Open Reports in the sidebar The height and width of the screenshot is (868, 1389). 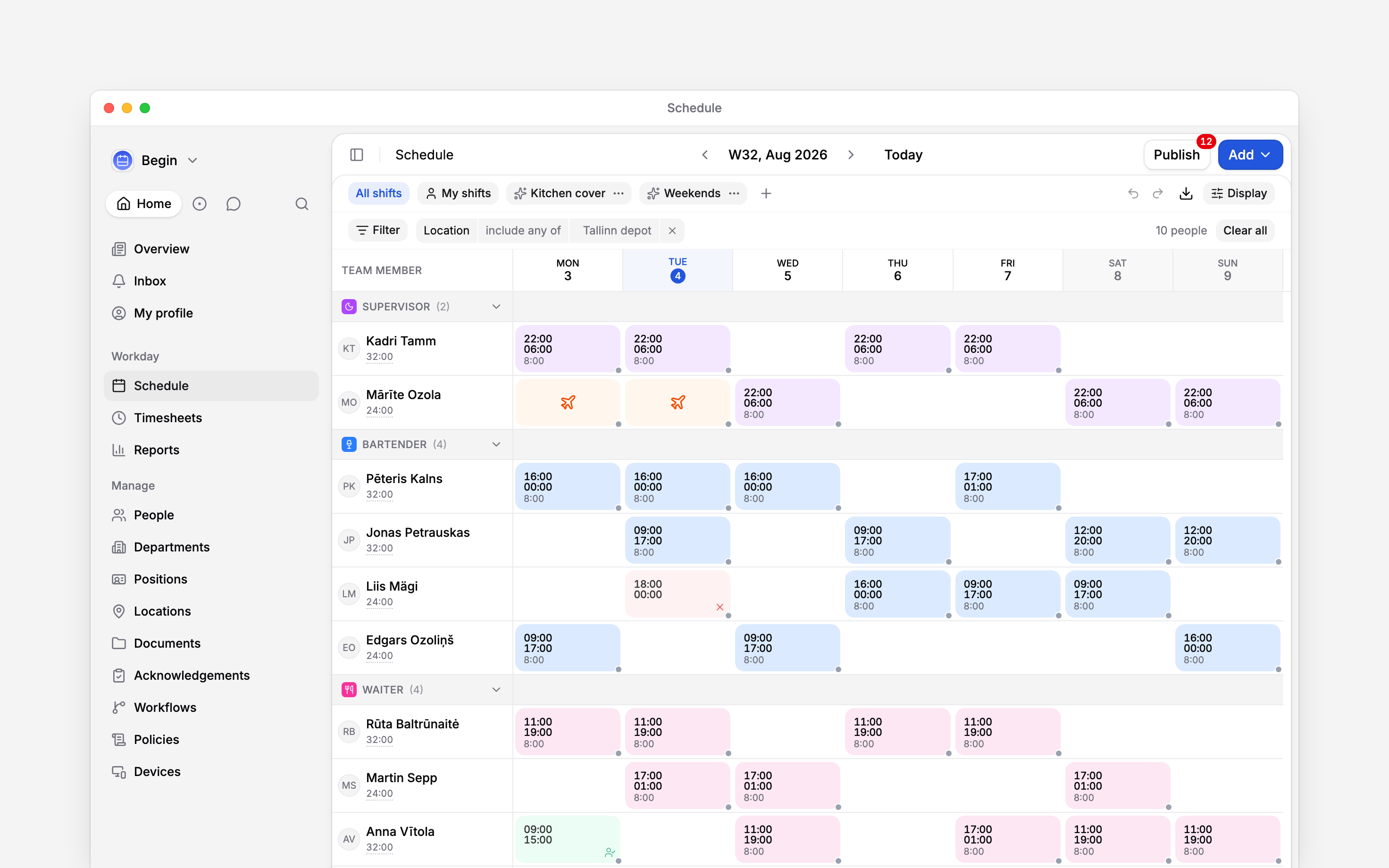[211, 450]
